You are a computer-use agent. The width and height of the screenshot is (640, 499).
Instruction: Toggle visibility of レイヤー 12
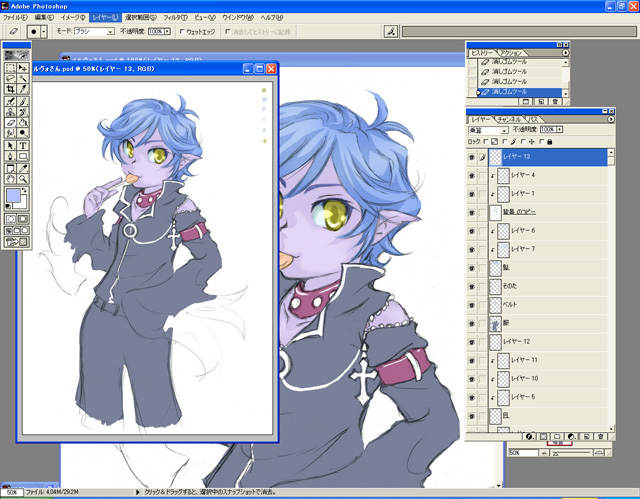[x=471, y=342]
